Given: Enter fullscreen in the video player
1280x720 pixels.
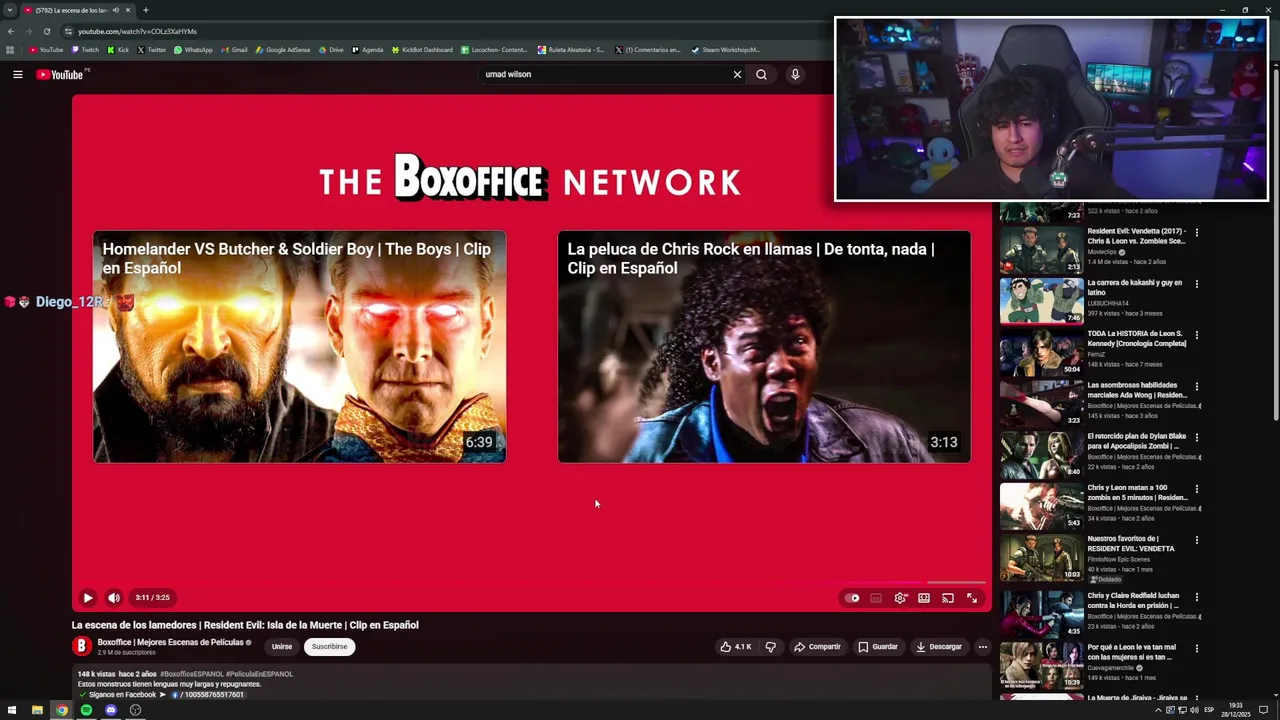Looking at the screenshot, I should click(x=972, y=598).
